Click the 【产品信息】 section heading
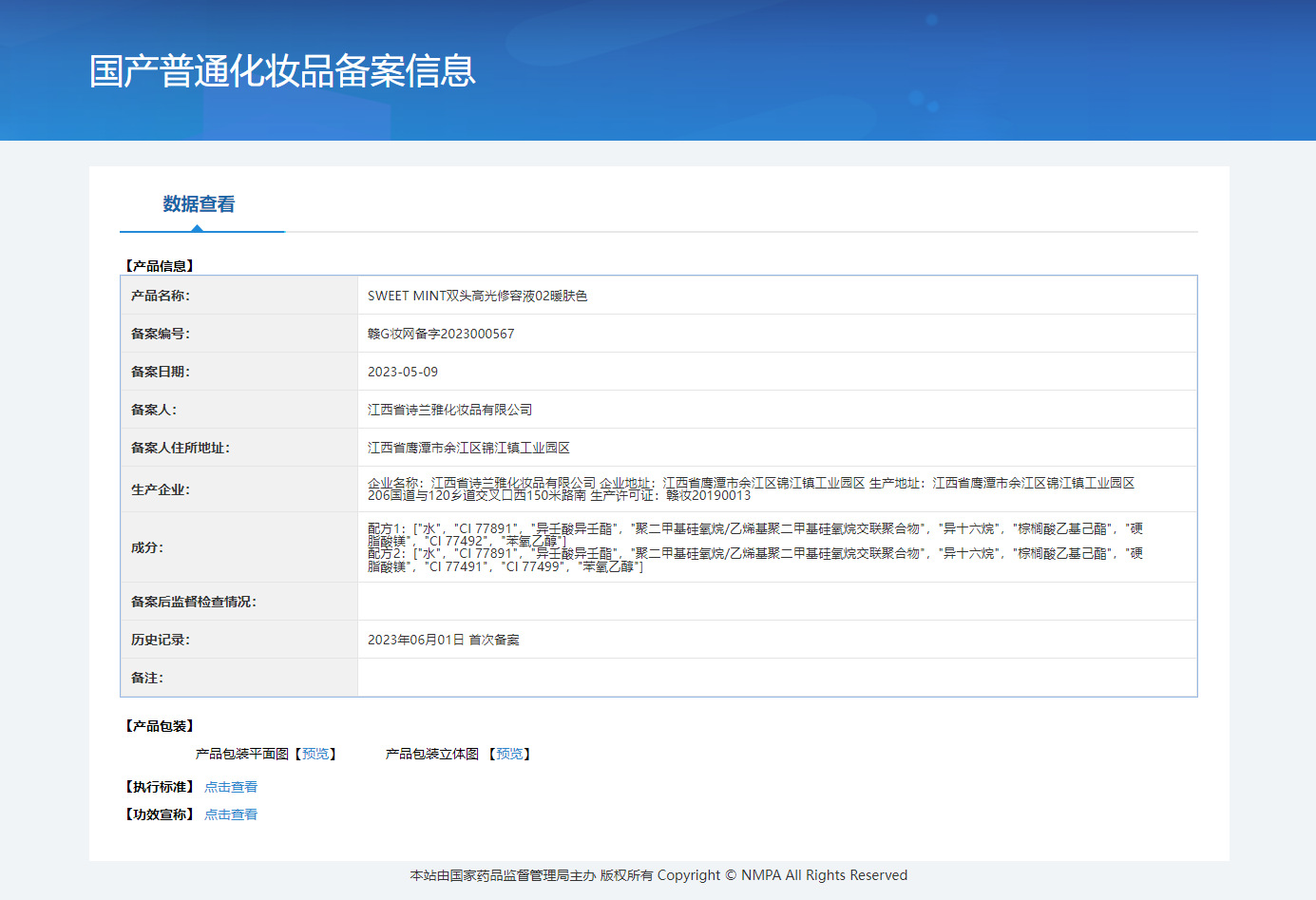 click(159, 266)
